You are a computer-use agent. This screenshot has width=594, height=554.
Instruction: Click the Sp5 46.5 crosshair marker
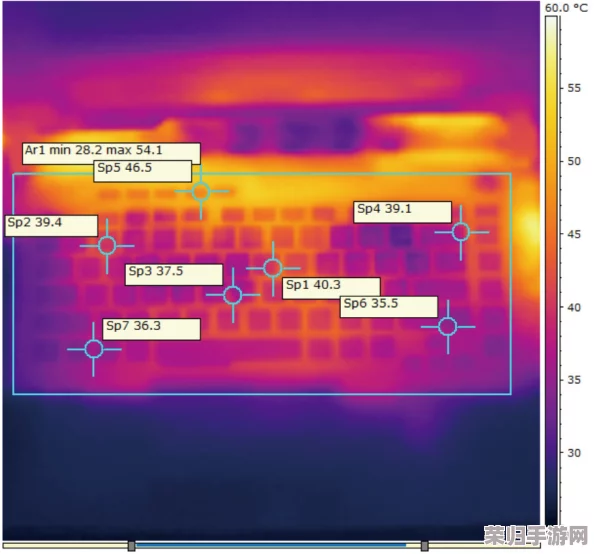(201, 192)
